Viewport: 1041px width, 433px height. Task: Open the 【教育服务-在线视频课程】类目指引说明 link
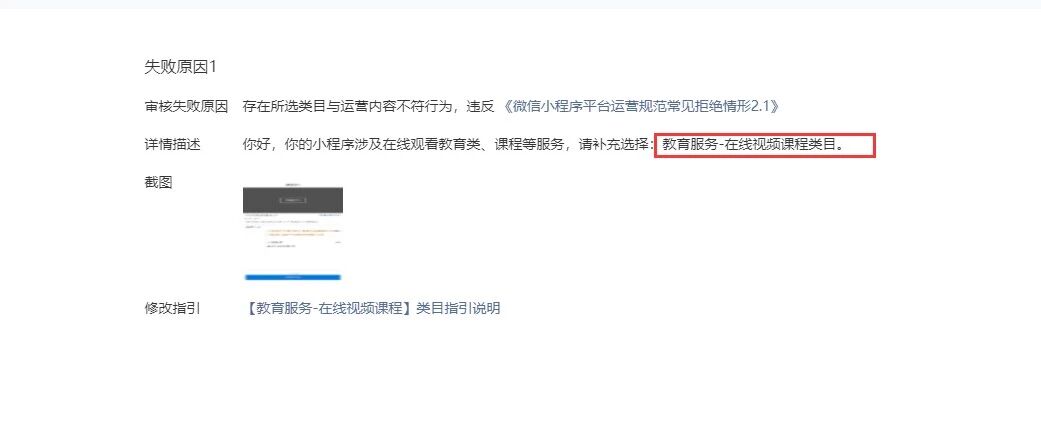372,308
